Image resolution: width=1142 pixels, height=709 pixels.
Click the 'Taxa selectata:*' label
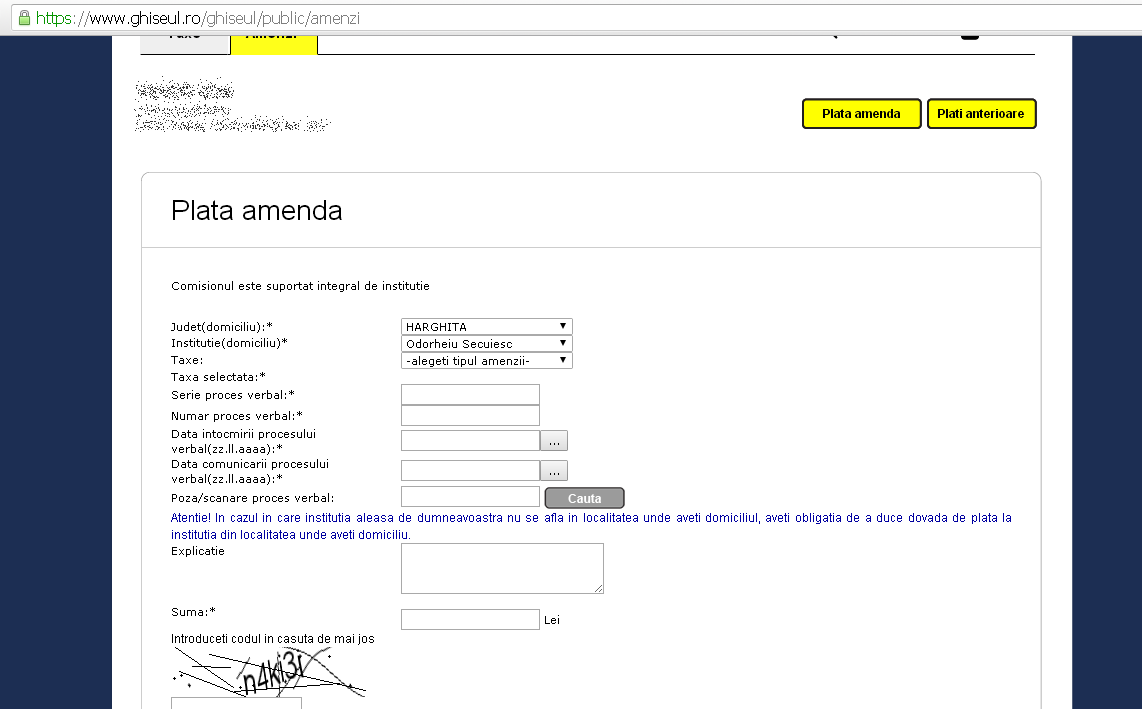(x=218, y=377)
